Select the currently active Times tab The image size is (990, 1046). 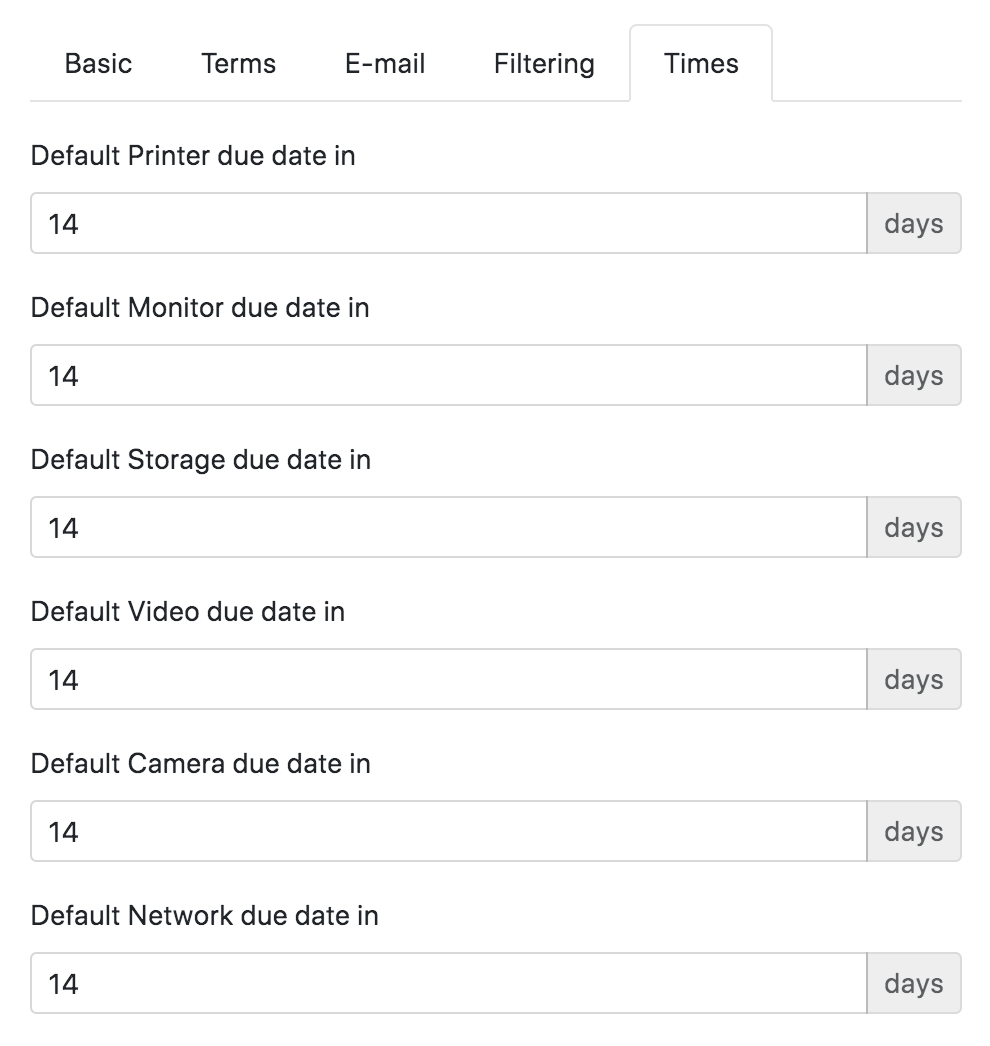[700, 63]
